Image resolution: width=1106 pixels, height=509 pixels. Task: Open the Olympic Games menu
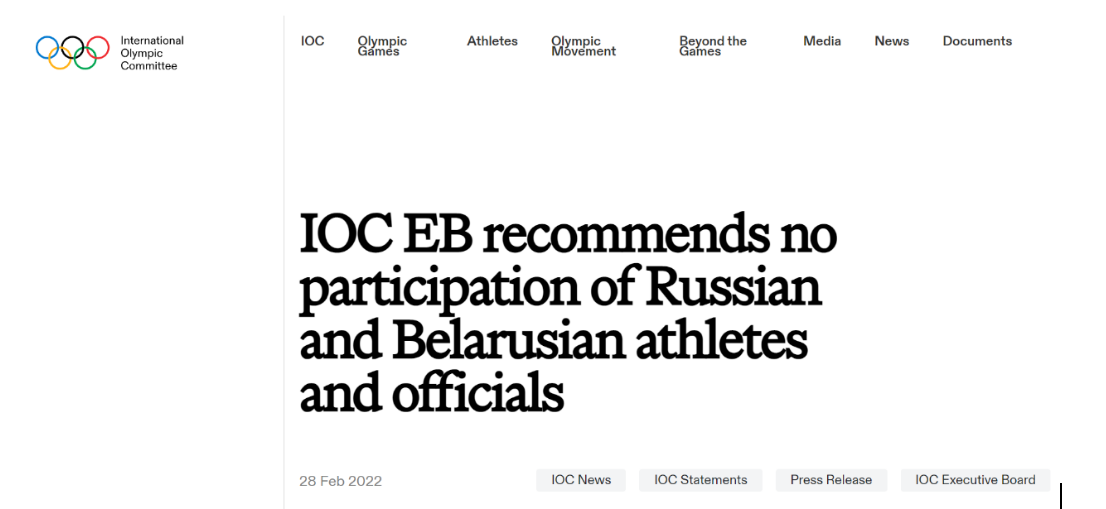point(382,46)
